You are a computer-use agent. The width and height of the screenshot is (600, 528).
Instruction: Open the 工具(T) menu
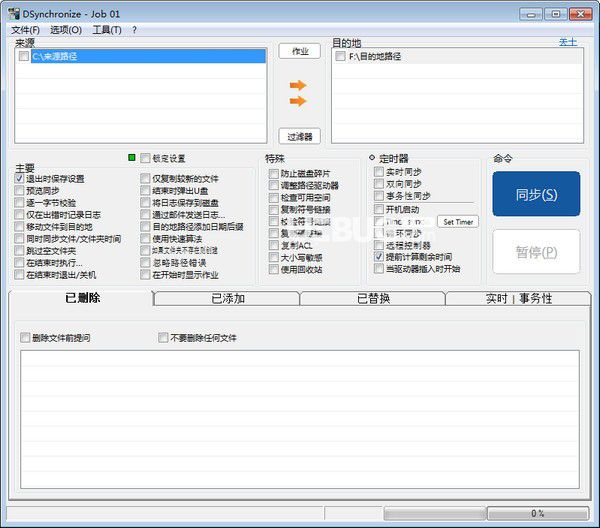tap(107, 30)
